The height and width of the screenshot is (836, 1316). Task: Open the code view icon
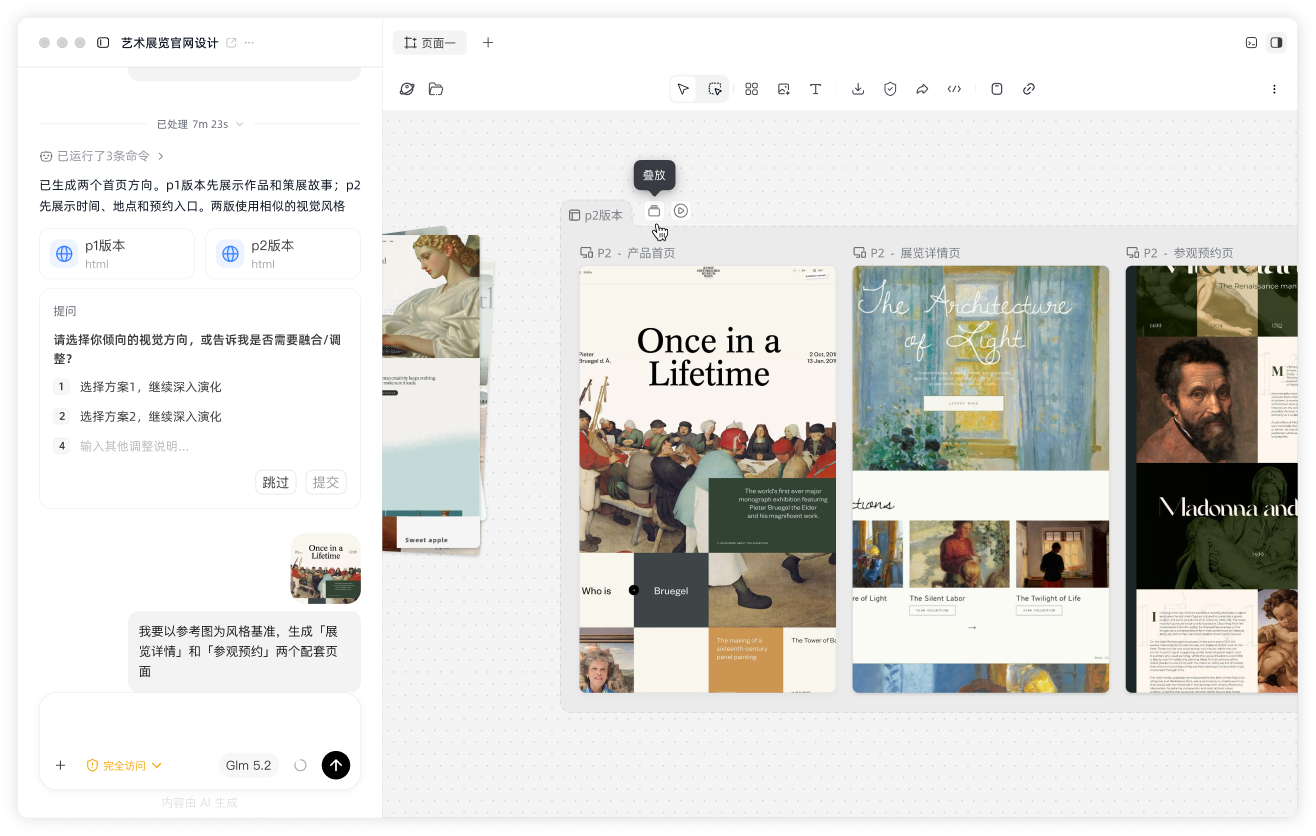[954, 89]
